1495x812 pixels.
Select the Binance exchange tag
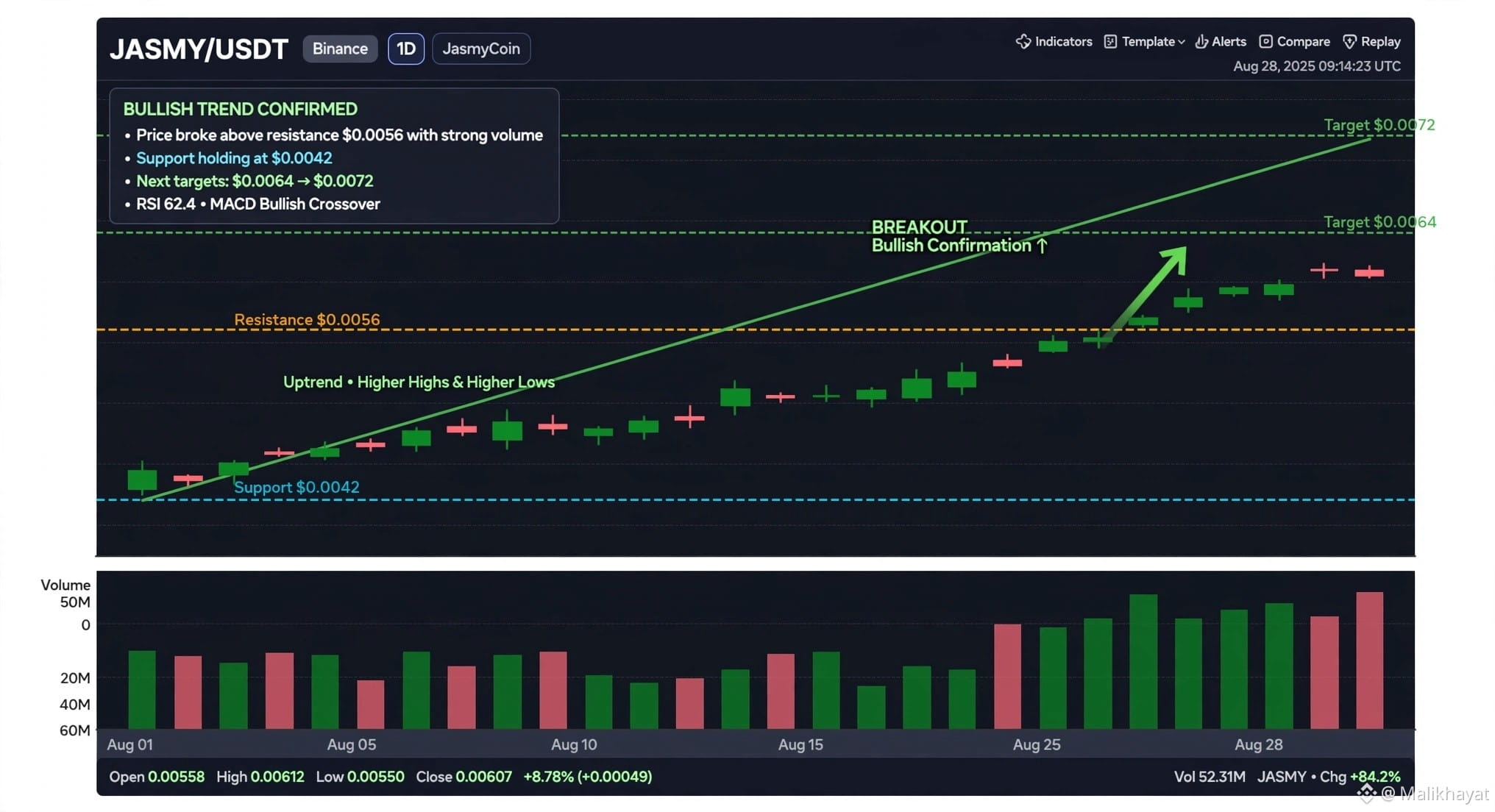340,49
